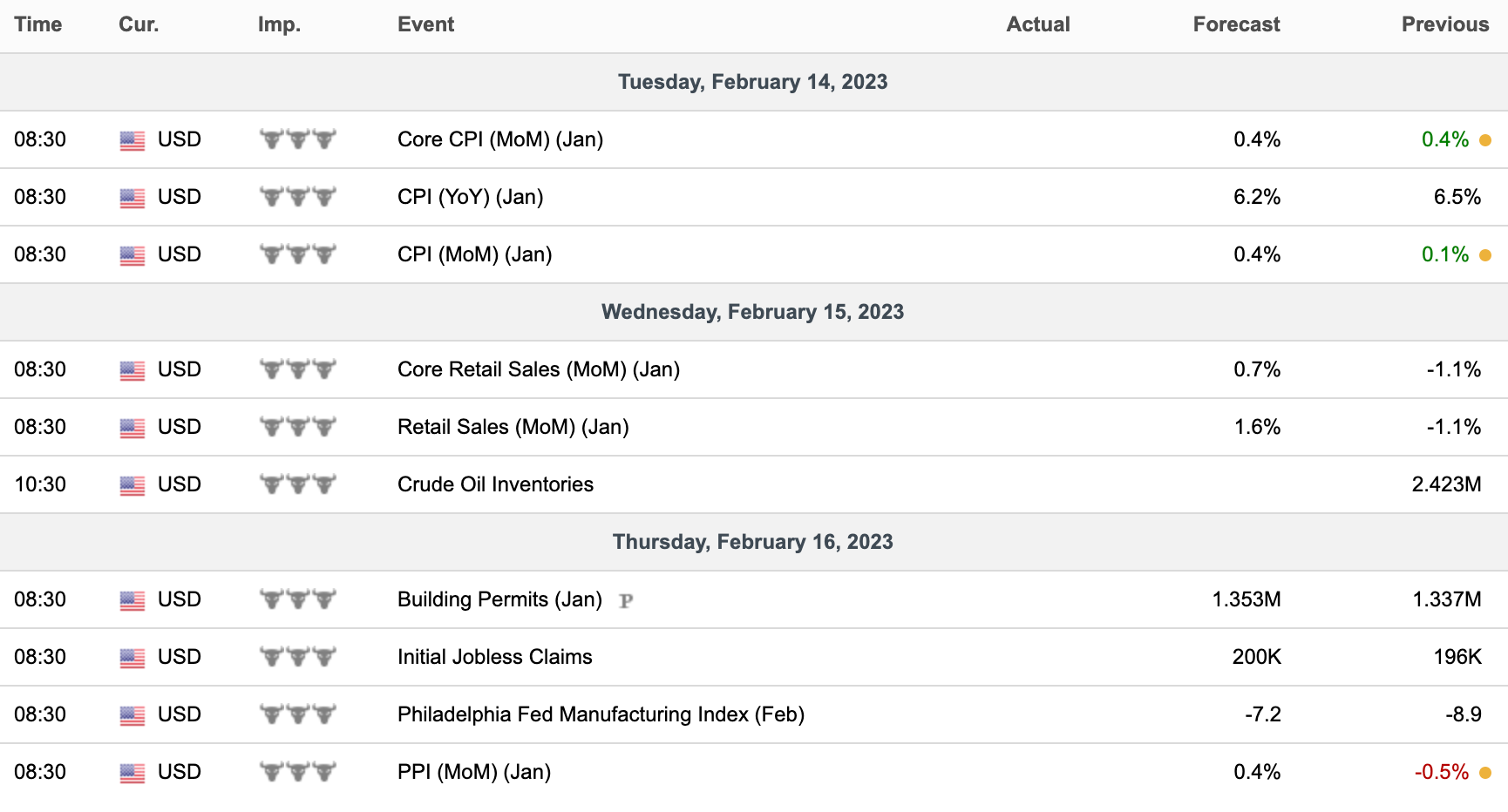Open the Core Retail Sales (MoM) (Jan) event

click(539, 369)
